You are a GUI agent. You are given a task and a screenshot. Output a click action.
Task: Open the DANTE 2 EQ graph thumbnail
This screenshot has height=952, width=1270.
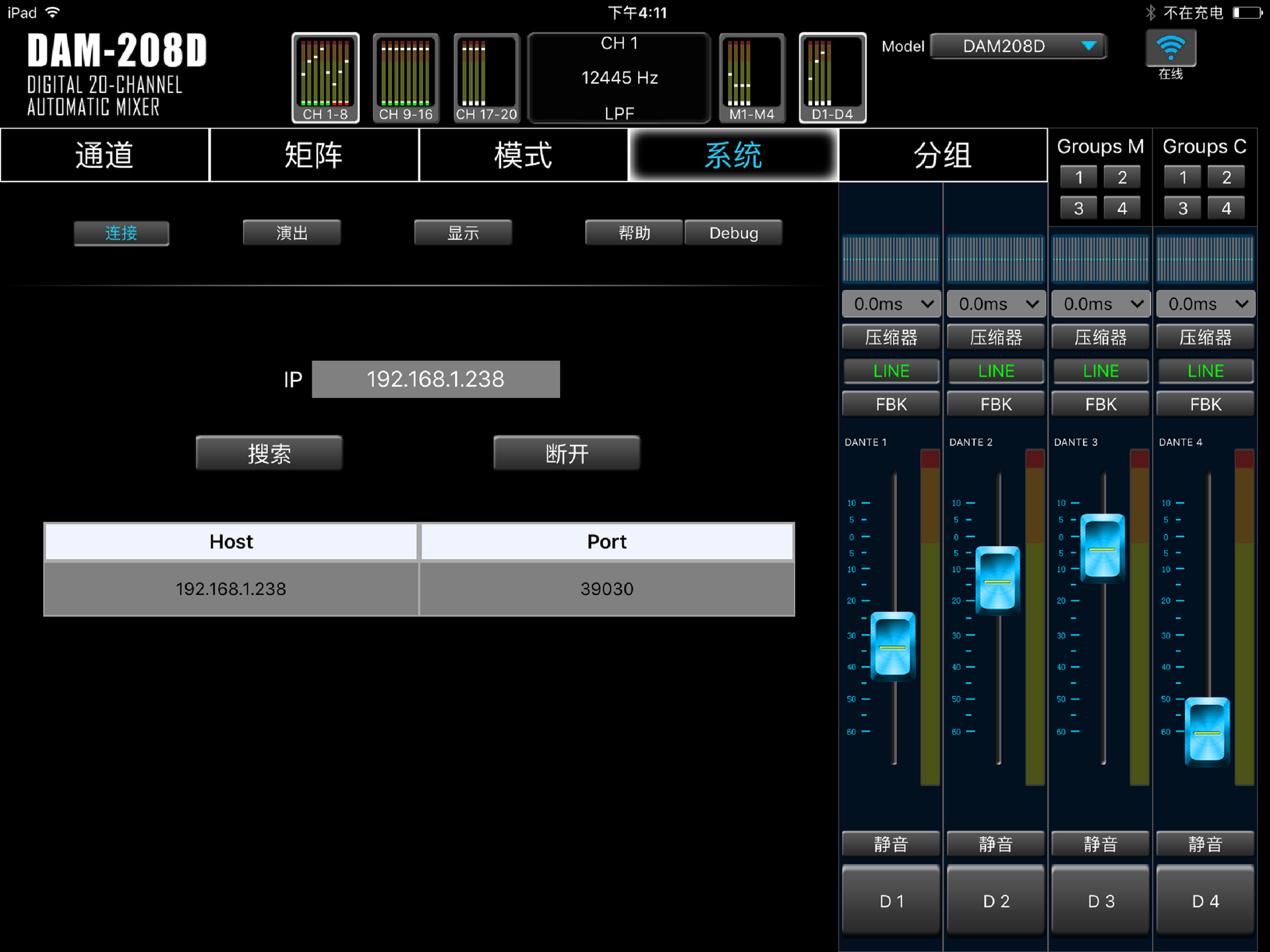click(996, 258)
